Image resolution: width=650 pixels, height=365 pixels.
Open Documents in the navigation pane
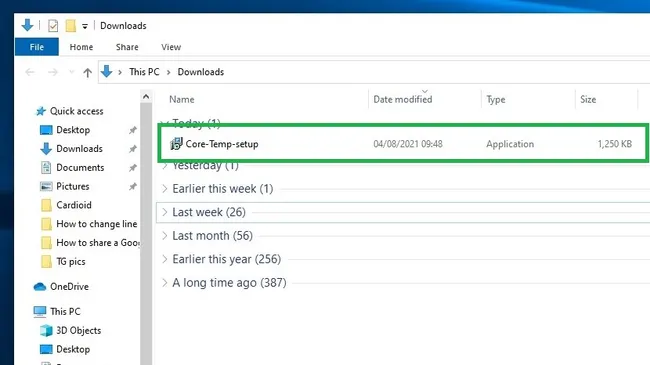tap(80, 168)
